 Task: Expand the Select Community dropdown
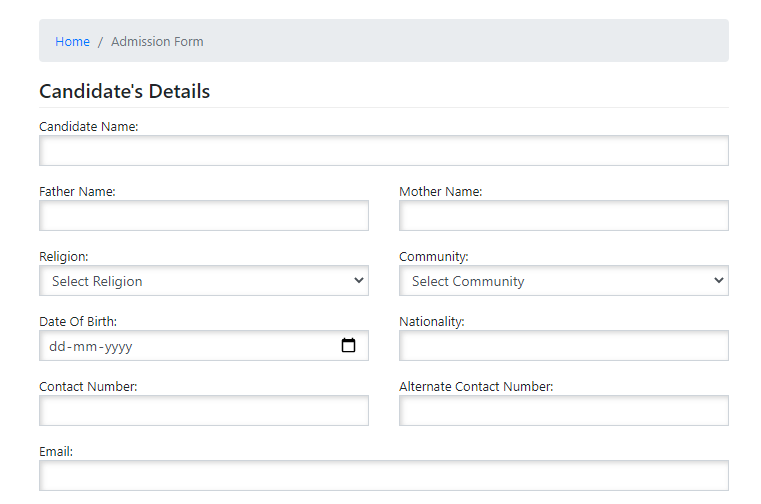point(563,281)
